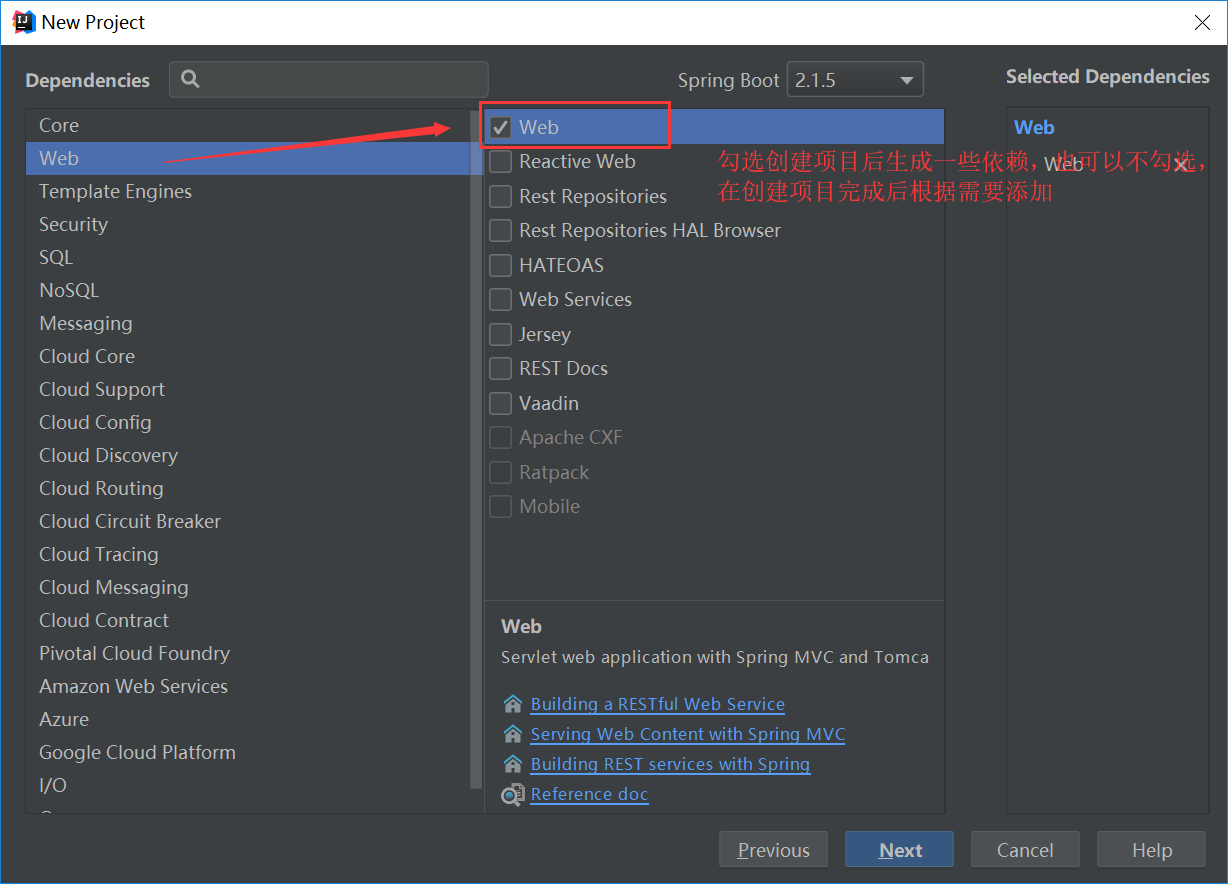Image resolution: width=1228 pixels, height=884 pixels.
Task: Click the spring icon beside Building a RESTful Web Service
Action: 513,704
